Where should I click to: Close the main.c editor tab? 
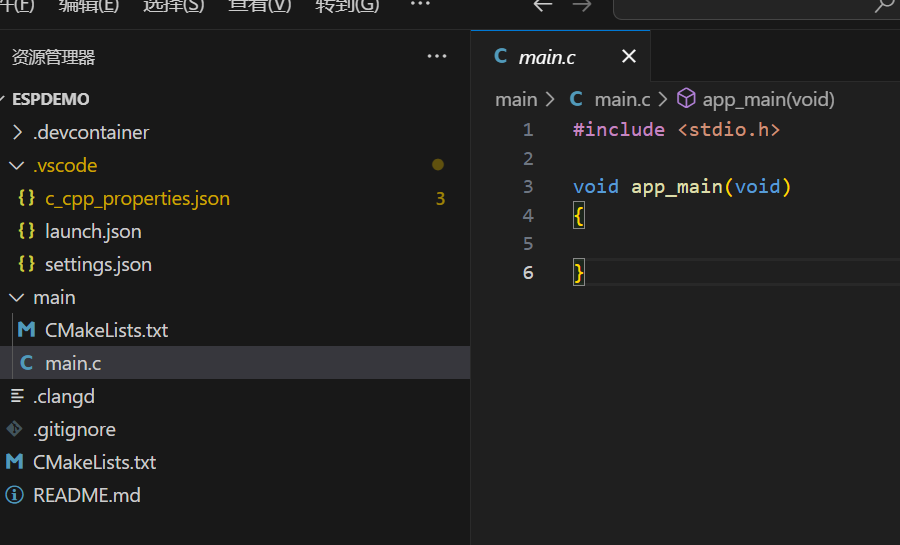coord(629,56)
